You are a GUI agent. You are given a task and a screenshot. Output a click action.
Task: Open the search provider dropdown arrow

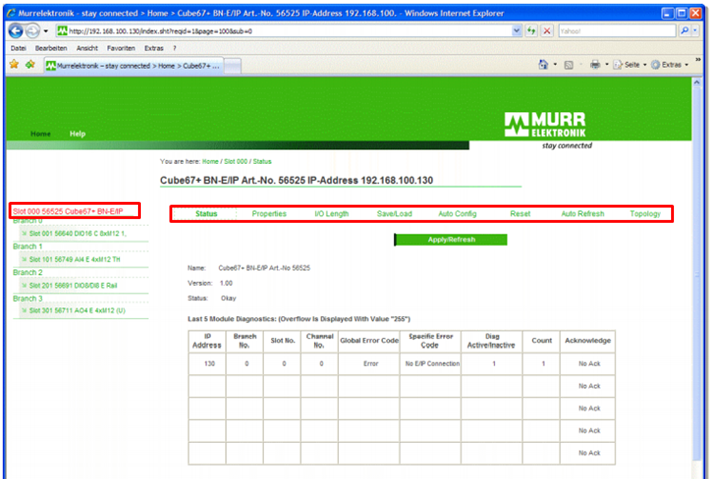click(695, 31)
